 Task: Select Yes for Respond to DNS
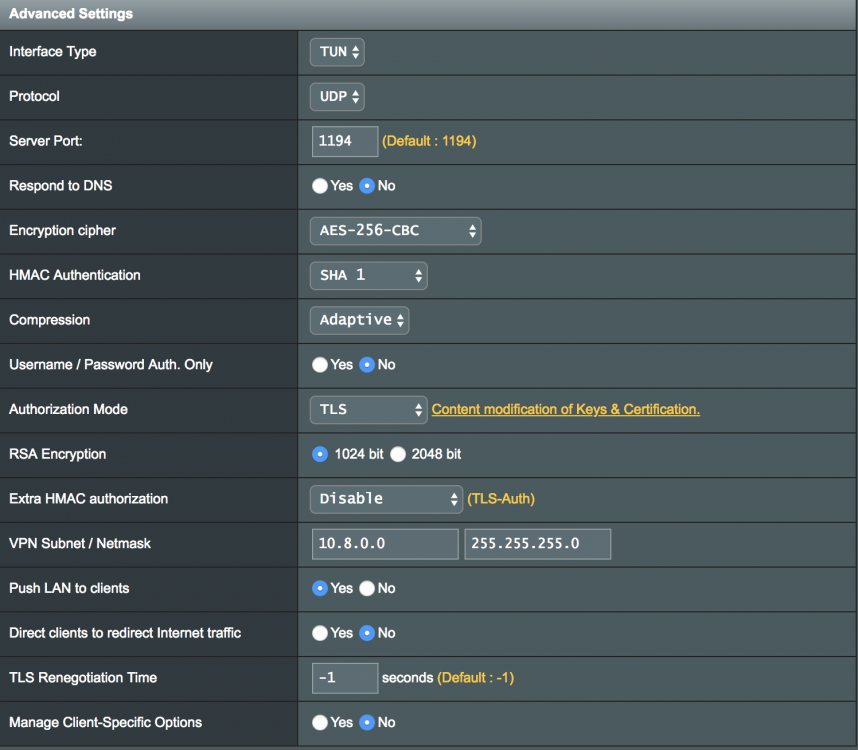pyautogui.click(x=320, y=186)
